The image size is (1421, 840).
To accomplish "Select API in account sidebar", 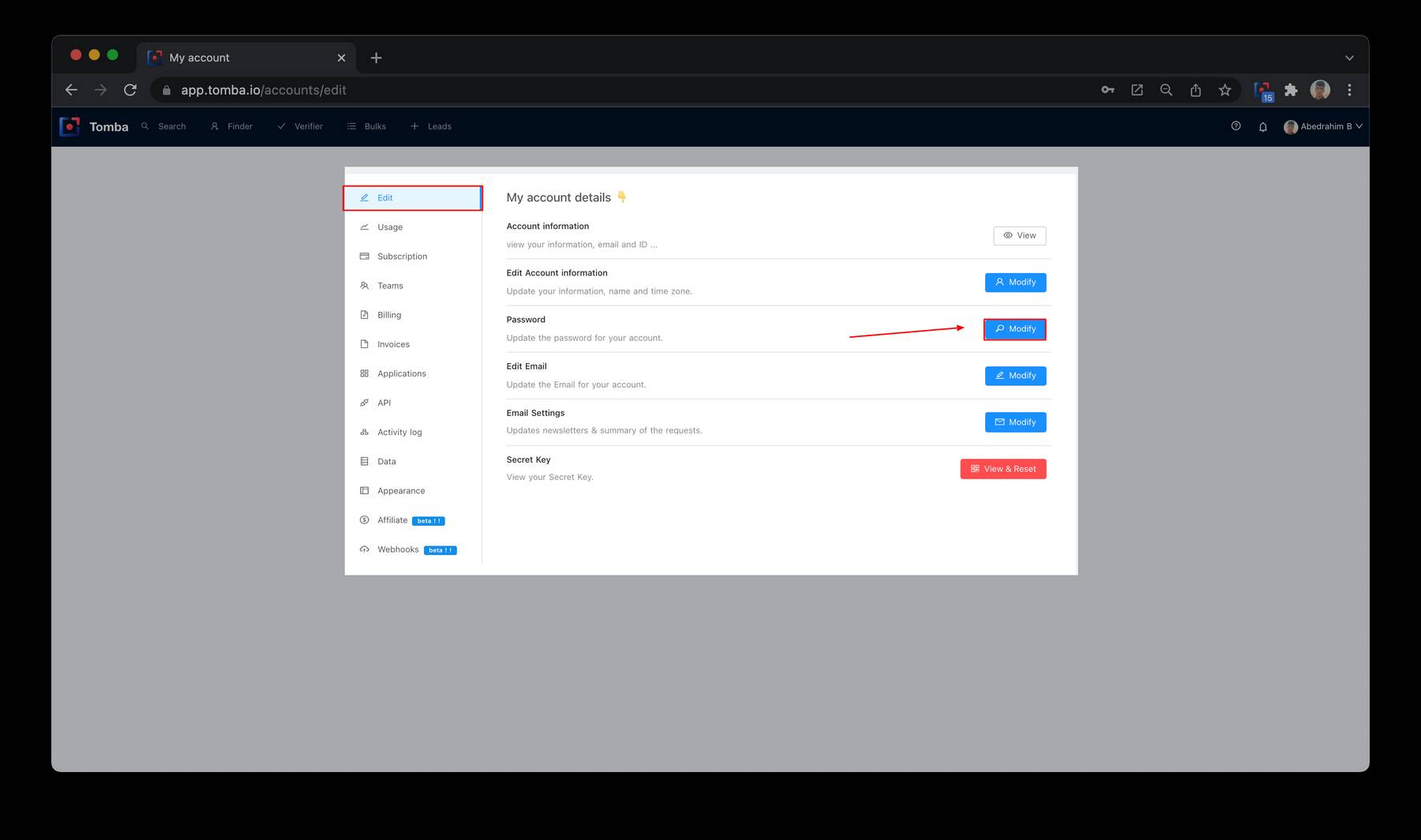I will point(413,403).
